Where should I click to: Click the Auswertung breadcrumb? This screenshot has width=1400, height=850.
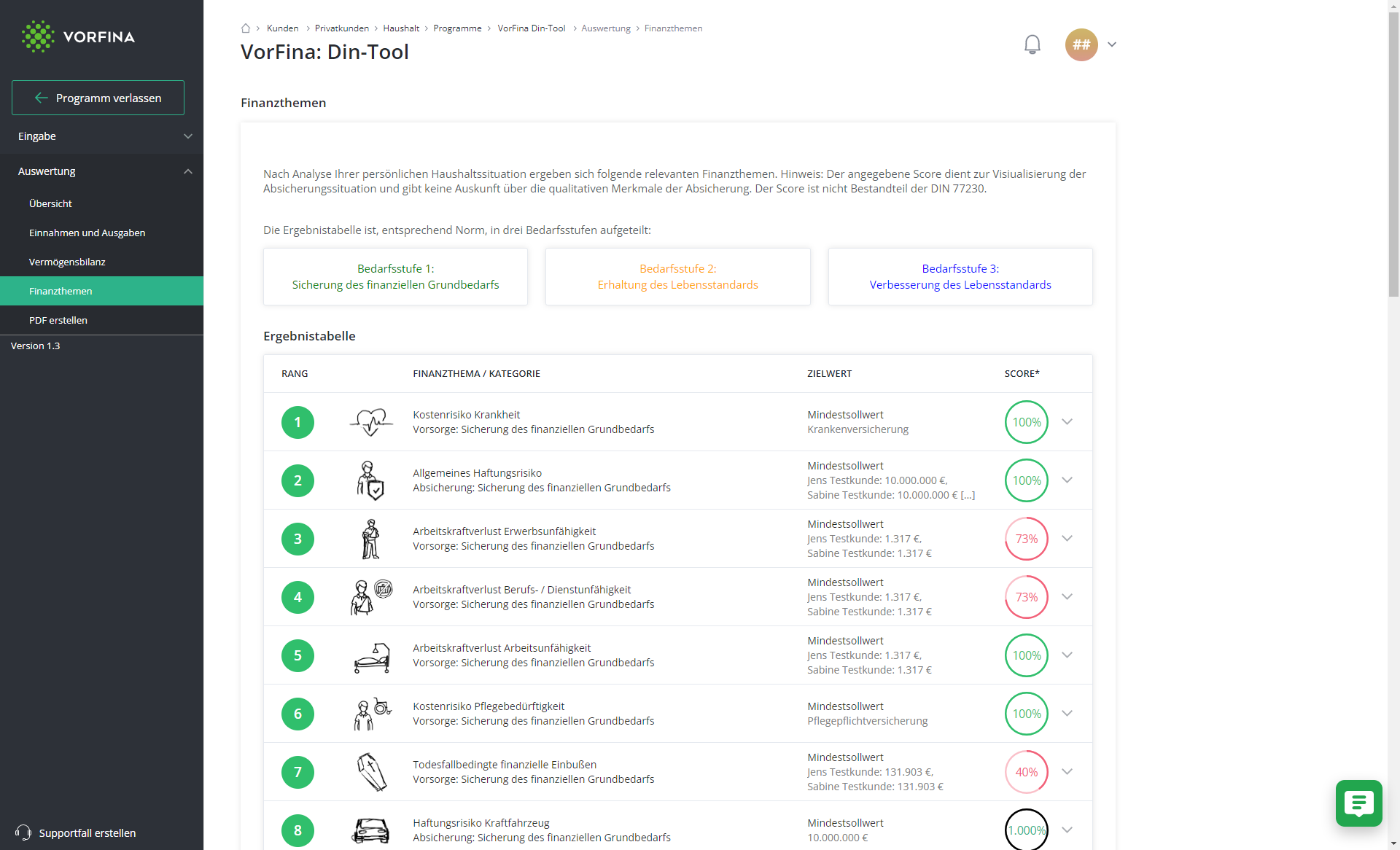click(606, 28)
